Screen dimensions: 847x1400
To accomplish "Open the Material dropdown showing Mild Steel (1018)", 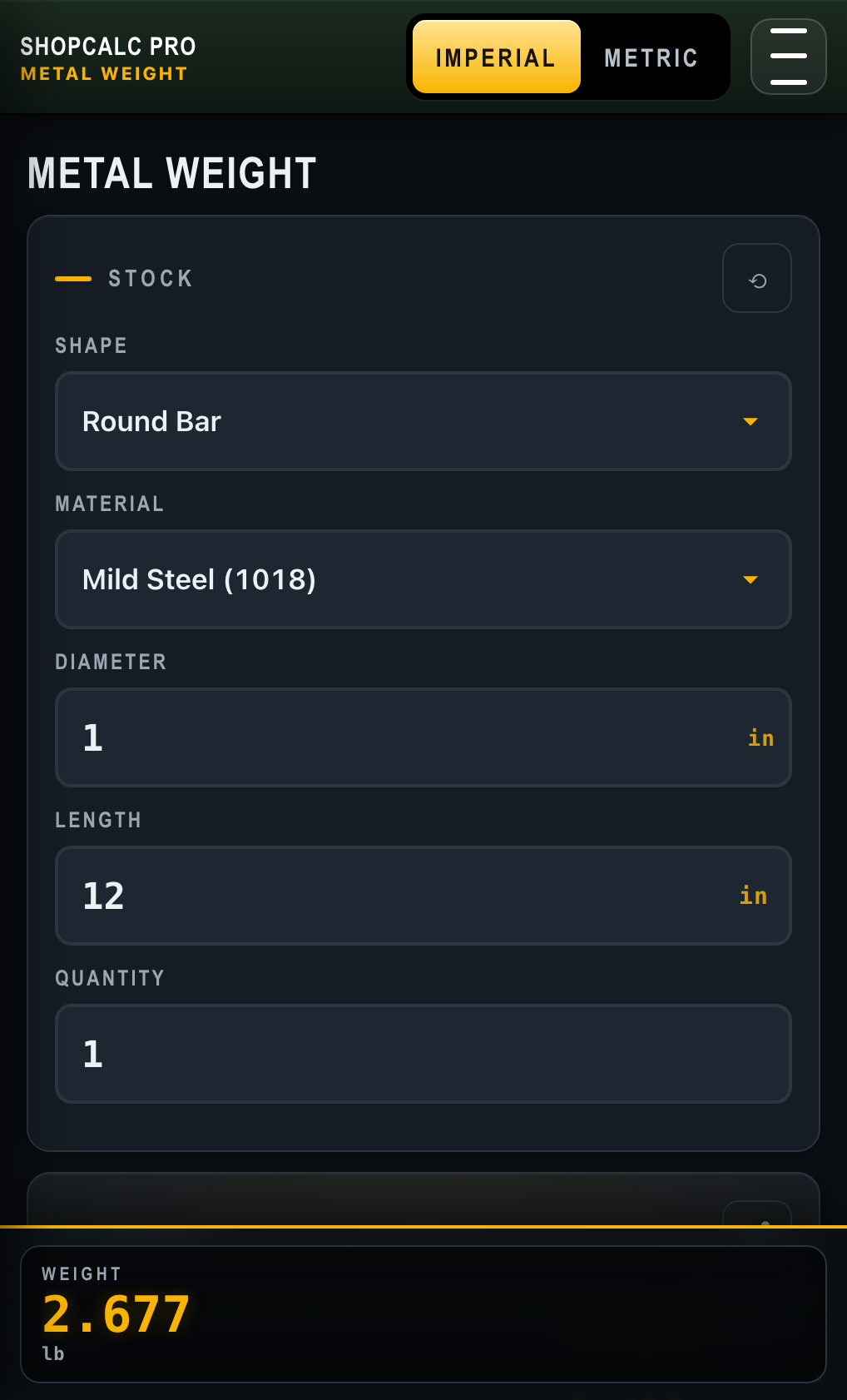I will tap(423, 579).
